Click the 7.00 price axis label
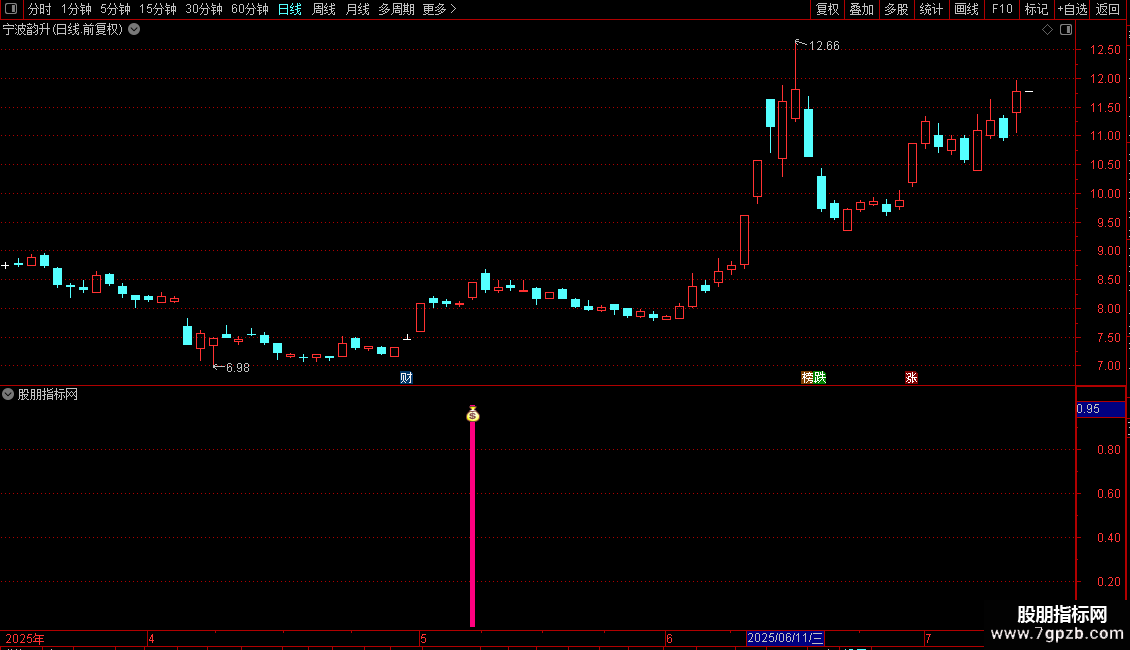The height and width of the screenshot is (650, 1130). [1109, 366]
